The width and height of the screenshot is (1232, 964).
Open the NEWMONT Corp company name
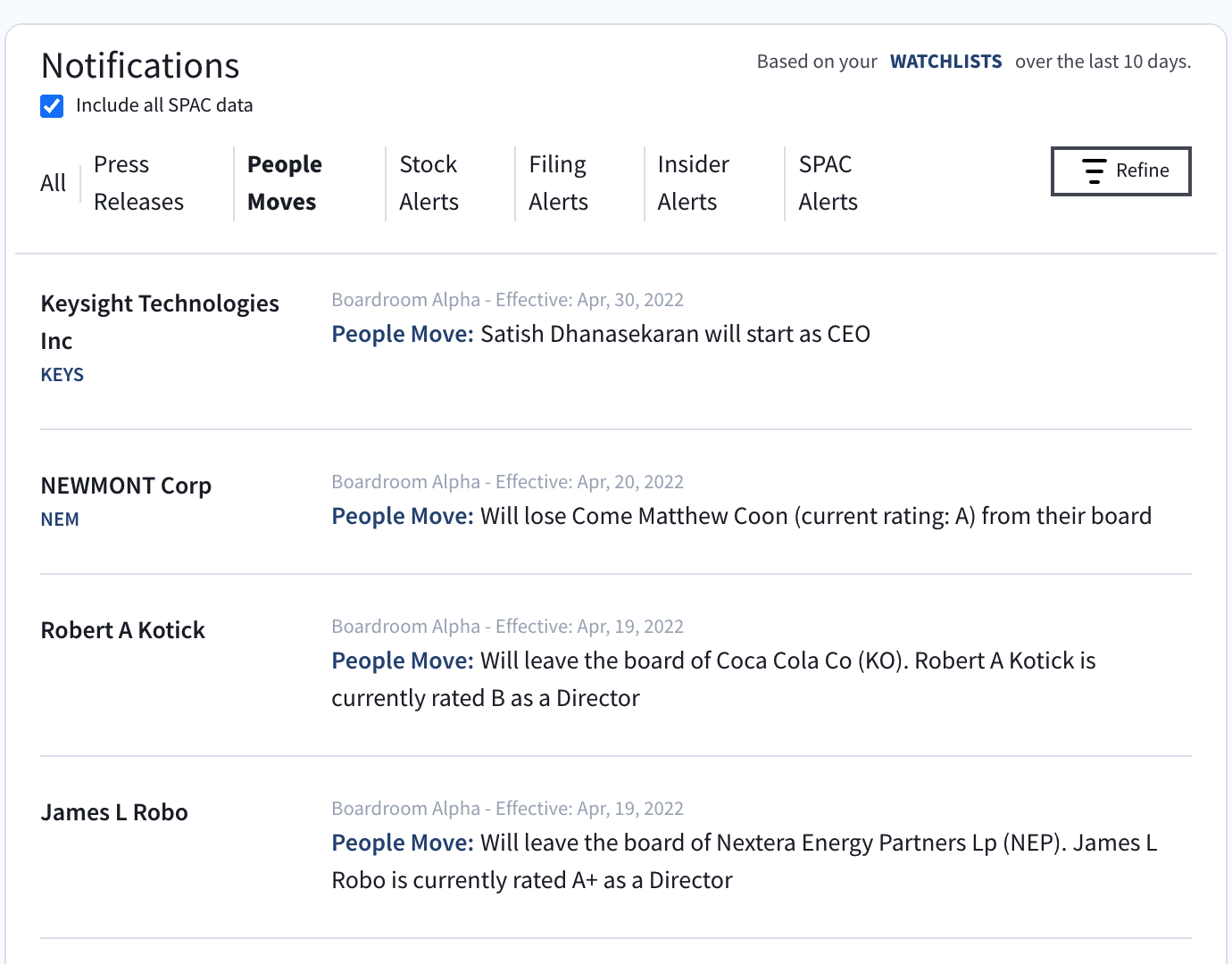tap(126, 486)
